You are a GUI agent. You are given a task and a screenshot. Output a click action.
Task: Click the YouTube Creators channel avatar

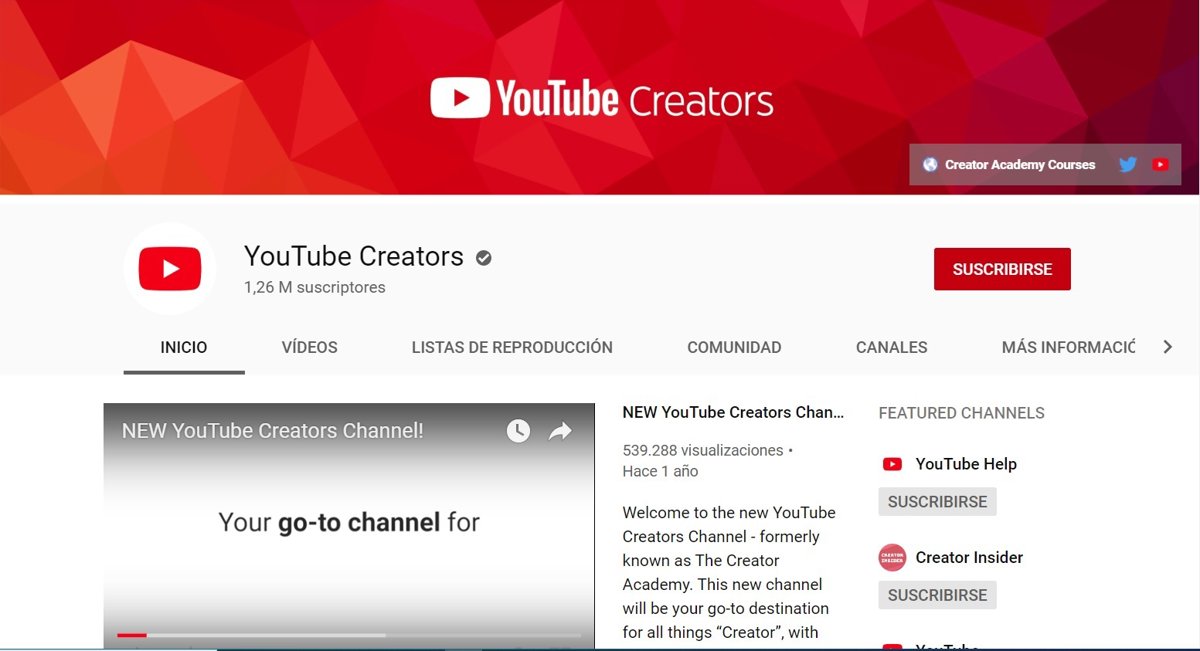click(170, 269)
